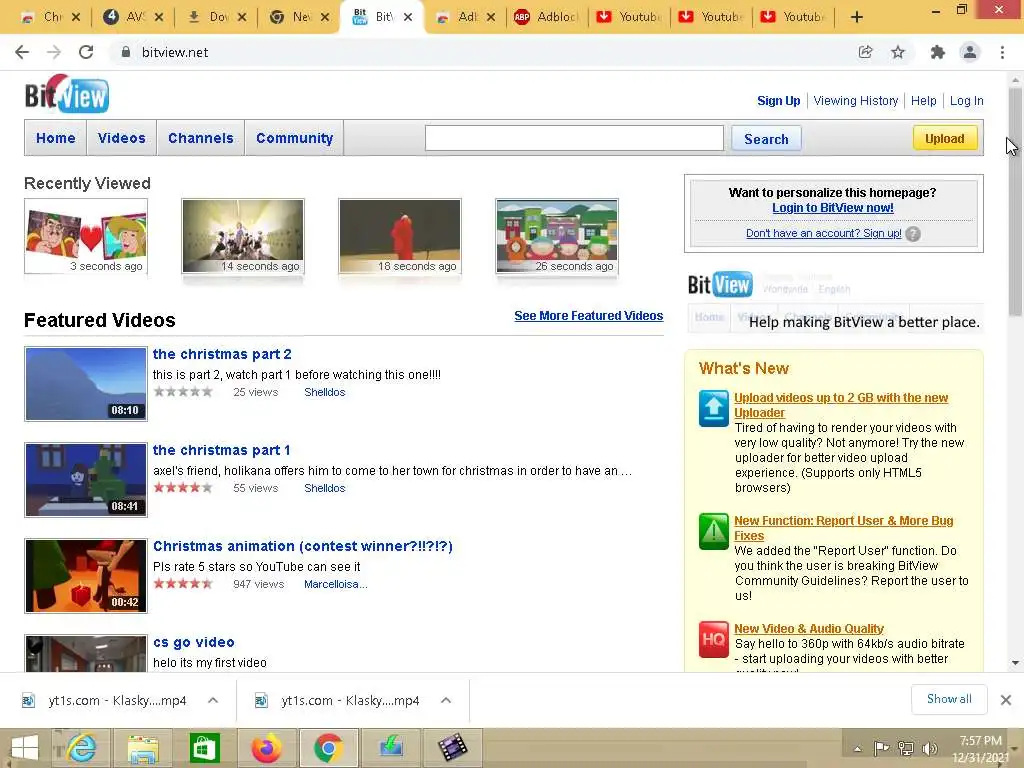
Task: Reload the bitview.net page
Action: 86,52
